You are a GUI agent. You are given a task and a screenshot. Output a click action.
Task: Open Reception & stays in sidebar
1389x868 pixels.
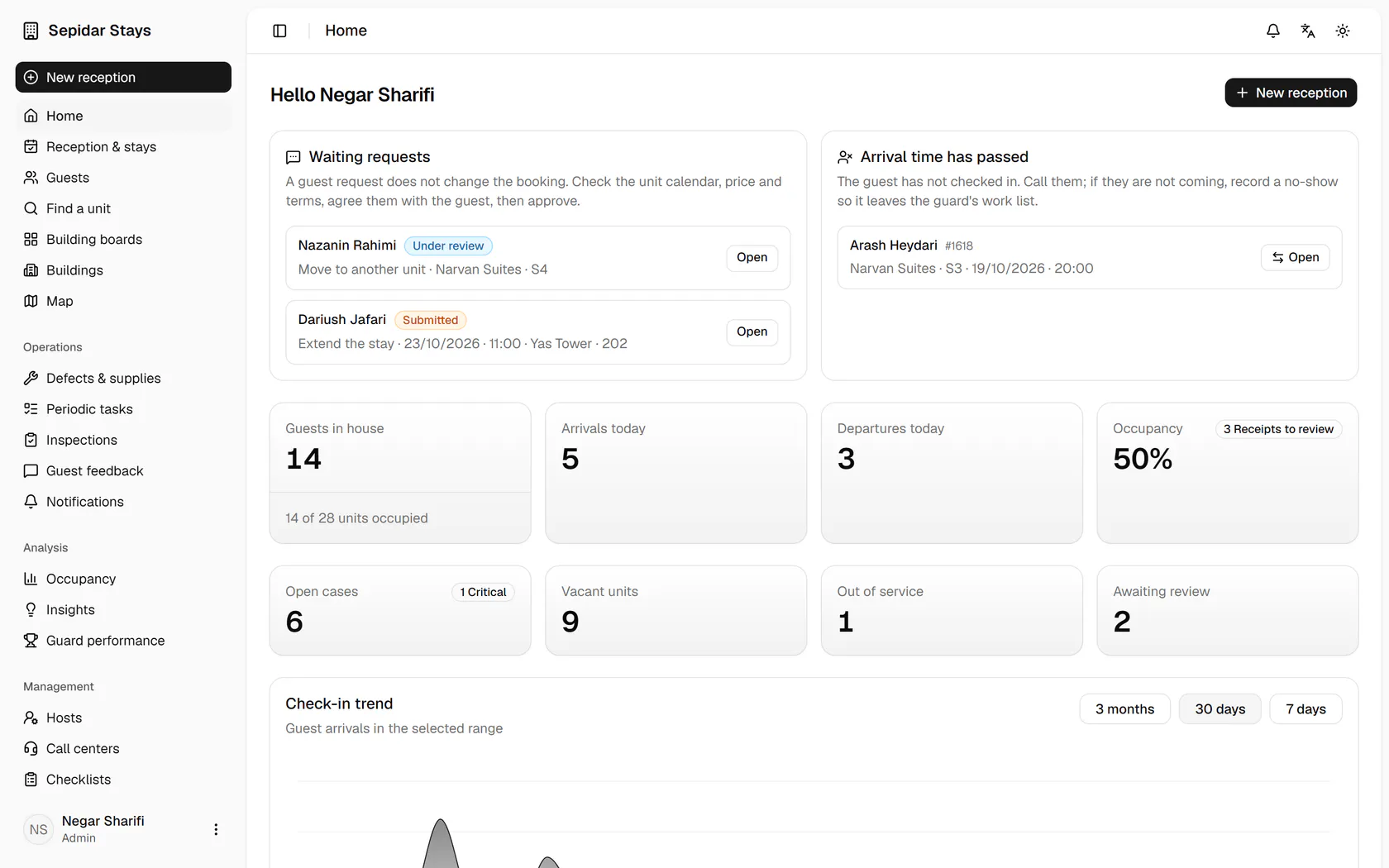[x=123, y=146]
